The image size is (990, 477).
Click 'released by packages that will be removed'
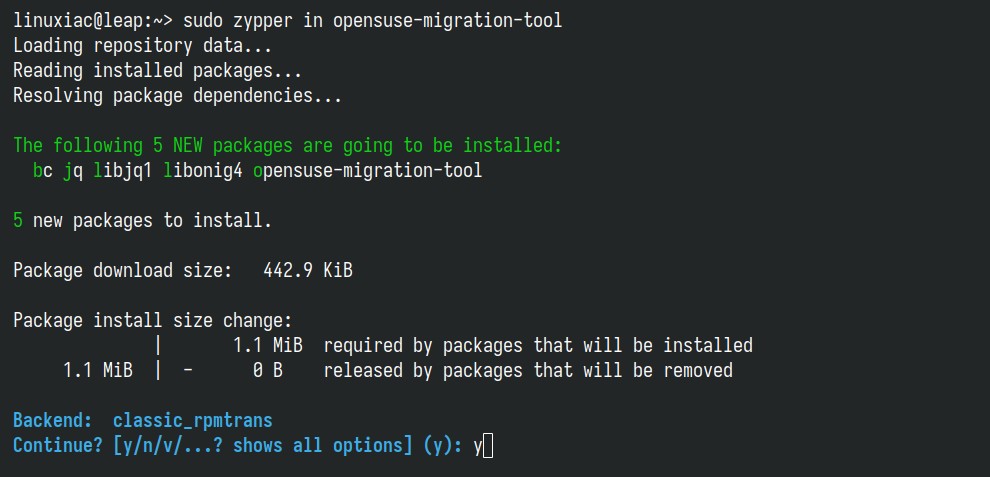pos(527,371)
